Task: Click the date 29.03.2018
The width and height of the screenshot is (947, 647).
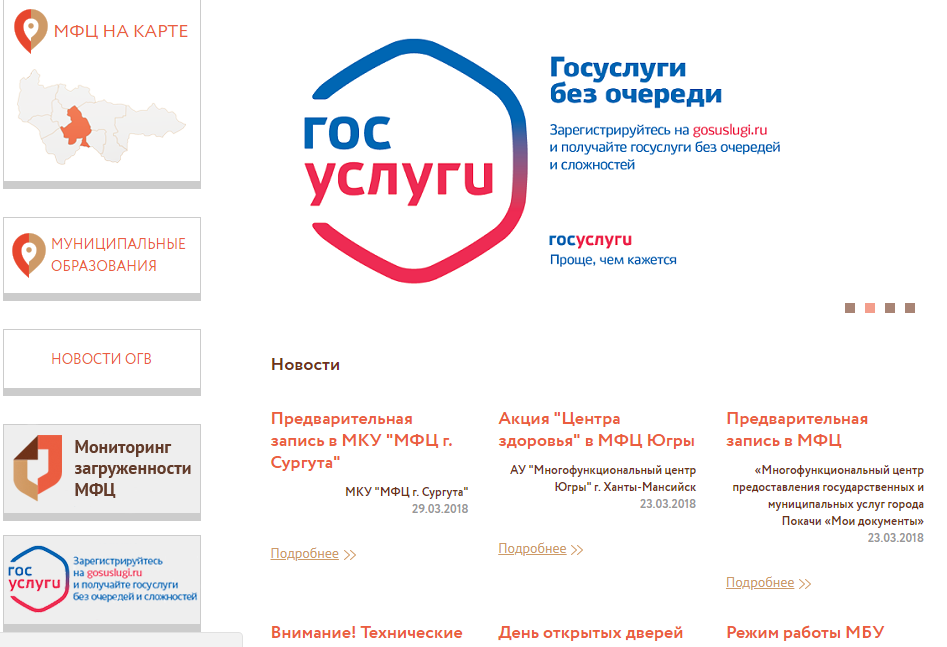Action: [x=440, y=509]
